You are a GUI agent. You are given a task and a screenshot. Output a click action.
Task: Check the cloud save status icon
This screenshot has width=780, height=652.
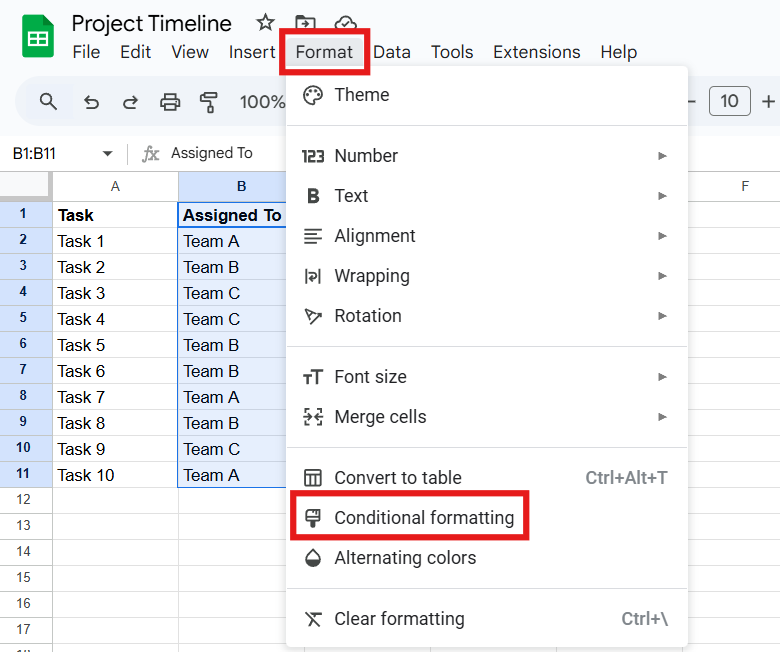(x=345, y=23)
